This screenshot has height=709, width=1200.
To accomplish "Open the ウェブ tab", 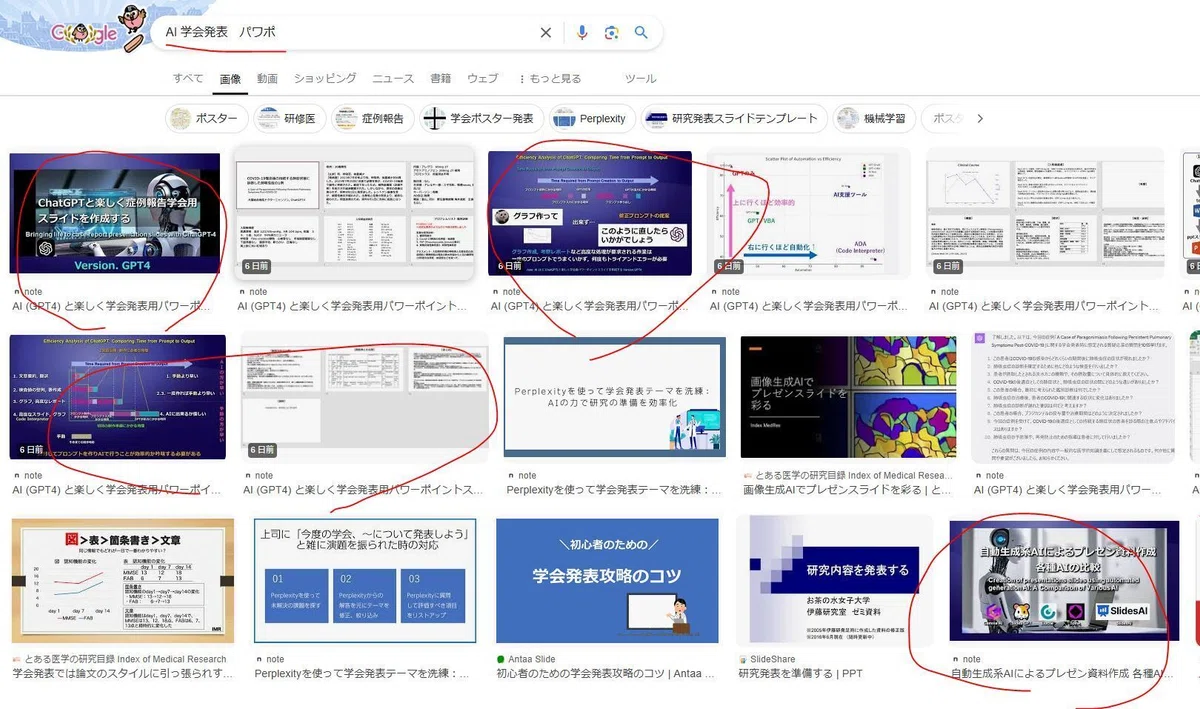I will [x=482, y=79].
